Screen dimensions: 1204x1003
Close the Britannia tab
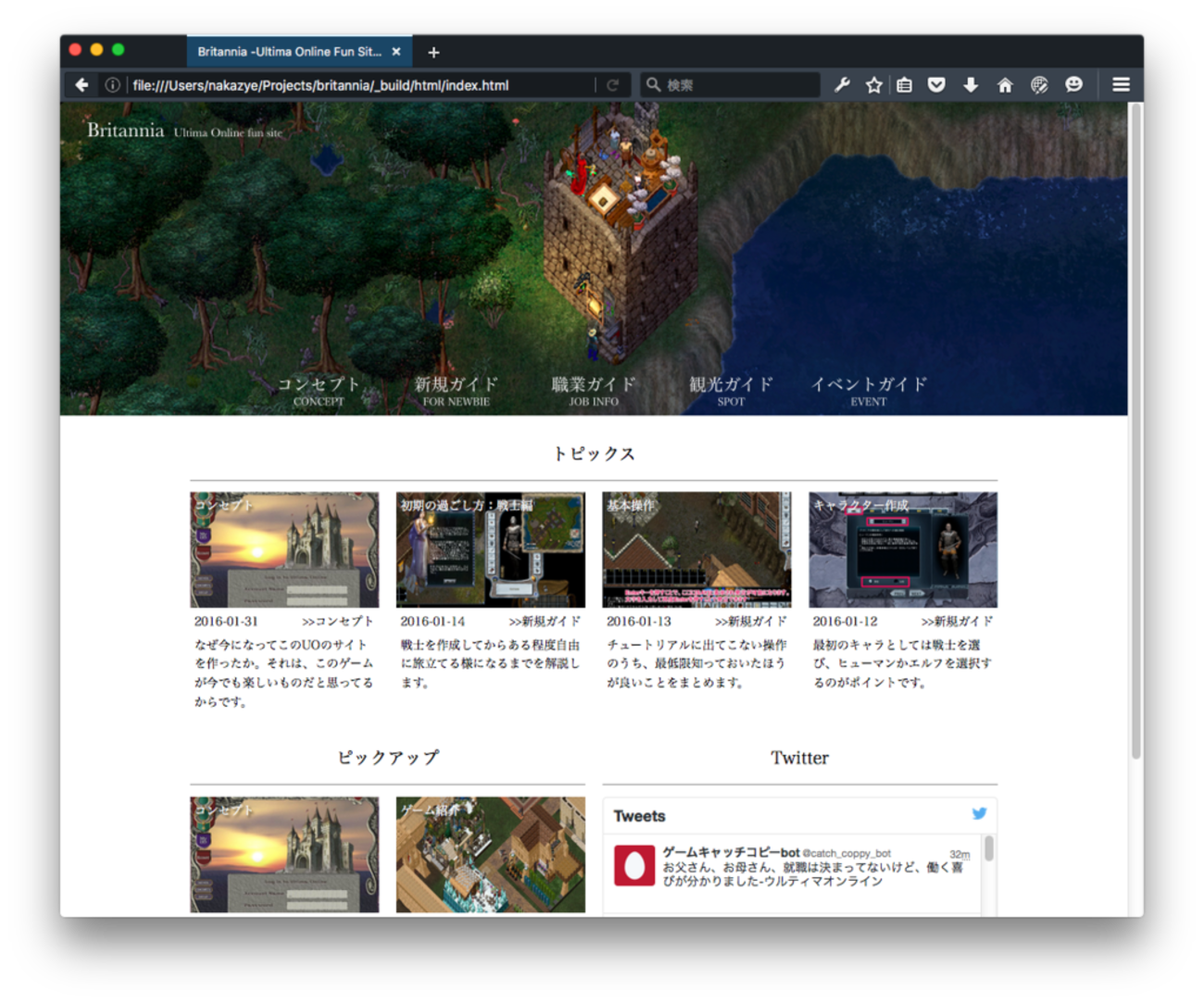click(x=396, y=52)
